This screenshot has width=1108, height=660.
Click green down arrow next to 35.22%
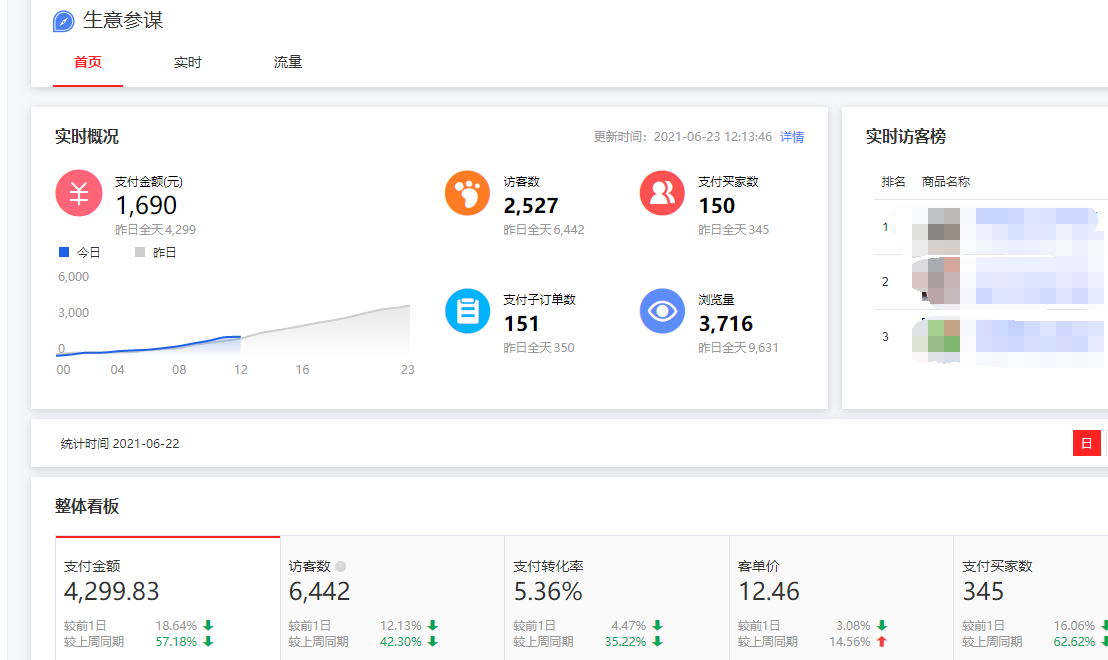coord(657,642)
